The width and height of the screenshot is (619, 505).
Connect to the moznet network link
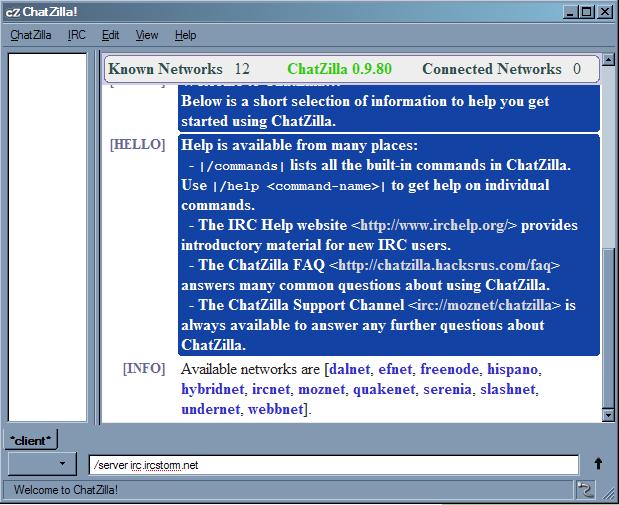pos(321,389)
